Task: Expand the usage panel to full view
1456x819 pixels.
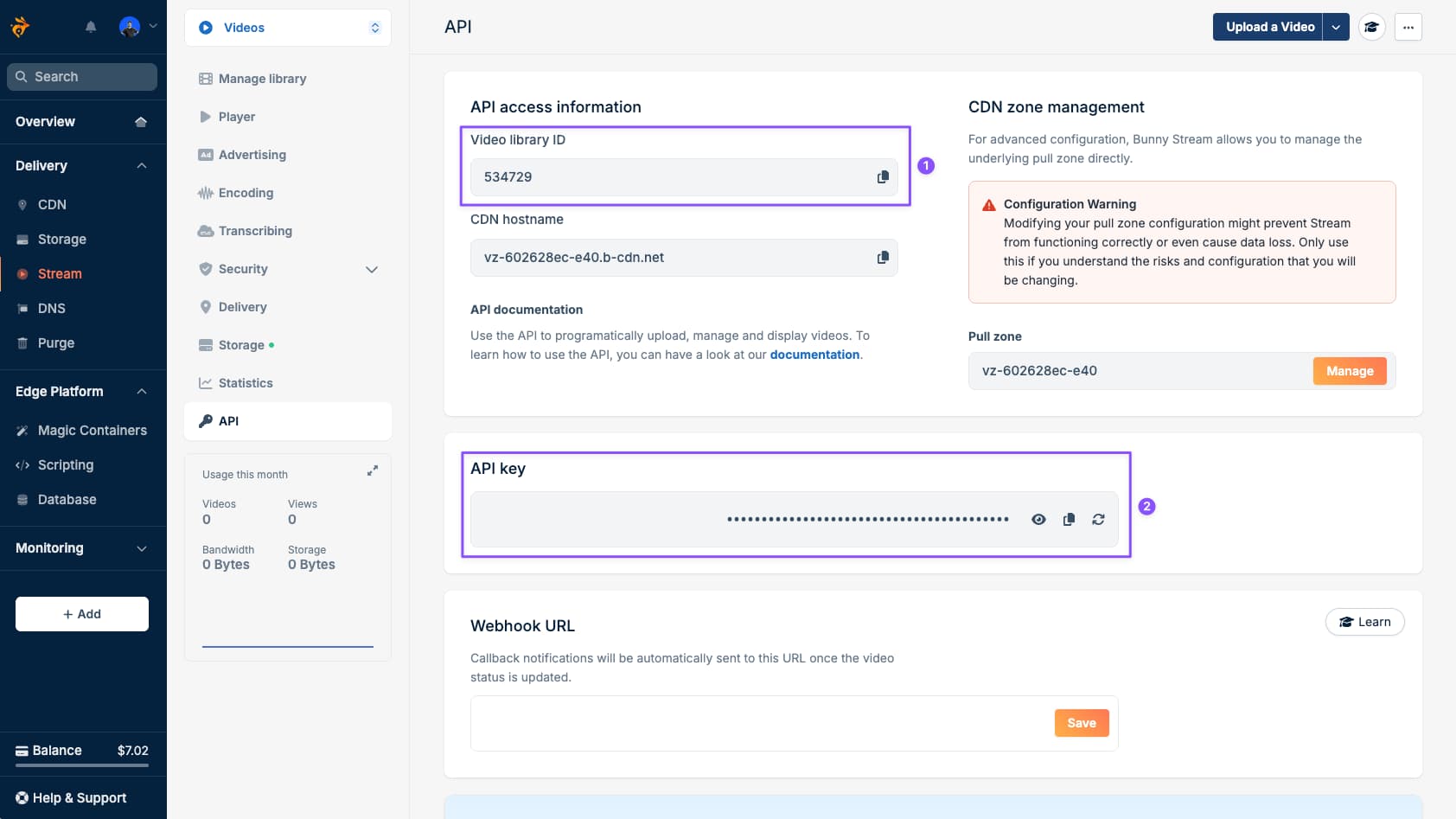Action: [x=373, y=470]
